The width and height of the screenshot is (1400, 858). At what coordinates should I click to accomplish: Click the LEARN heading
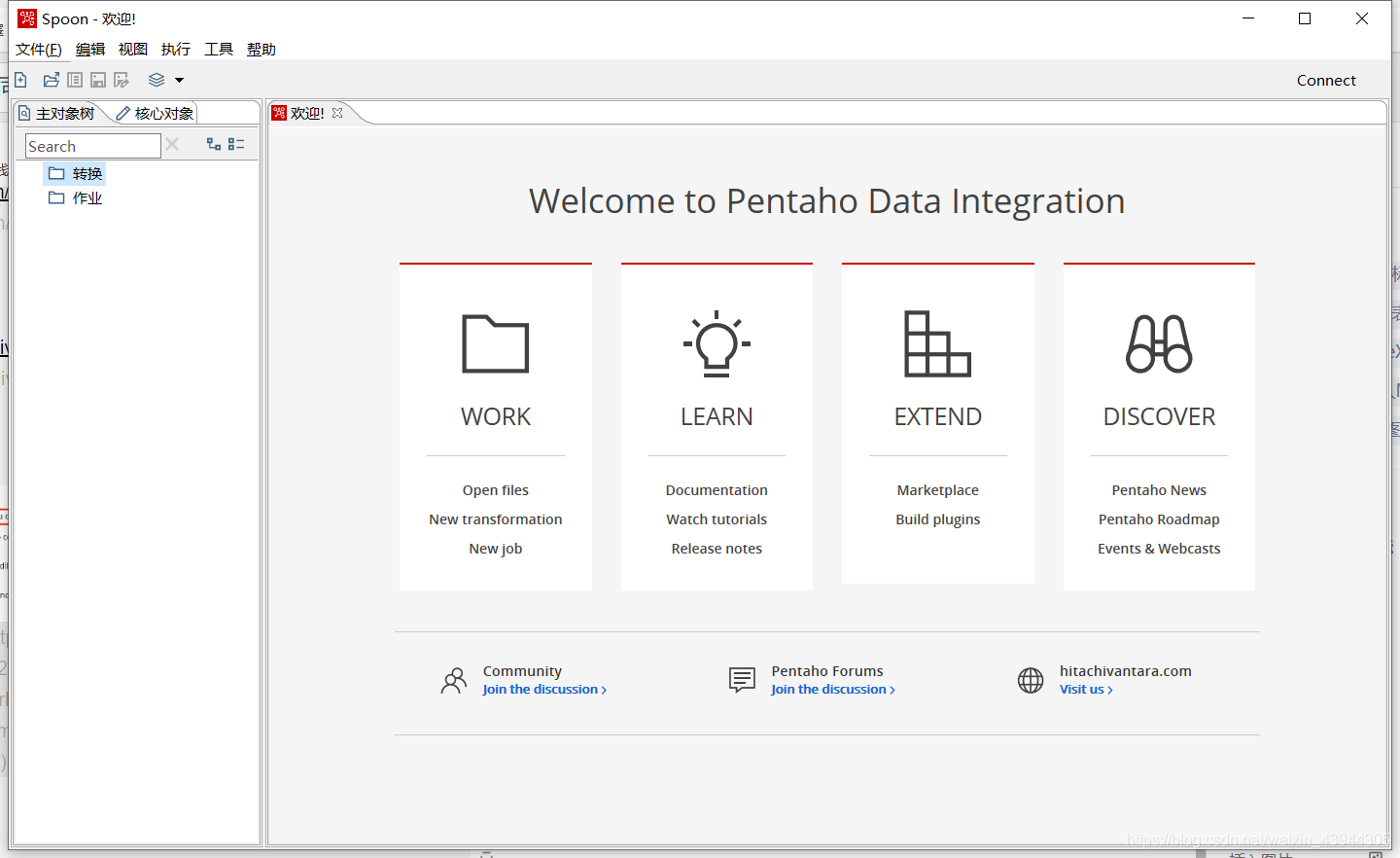pyautogui.click(x=717, y=416)
